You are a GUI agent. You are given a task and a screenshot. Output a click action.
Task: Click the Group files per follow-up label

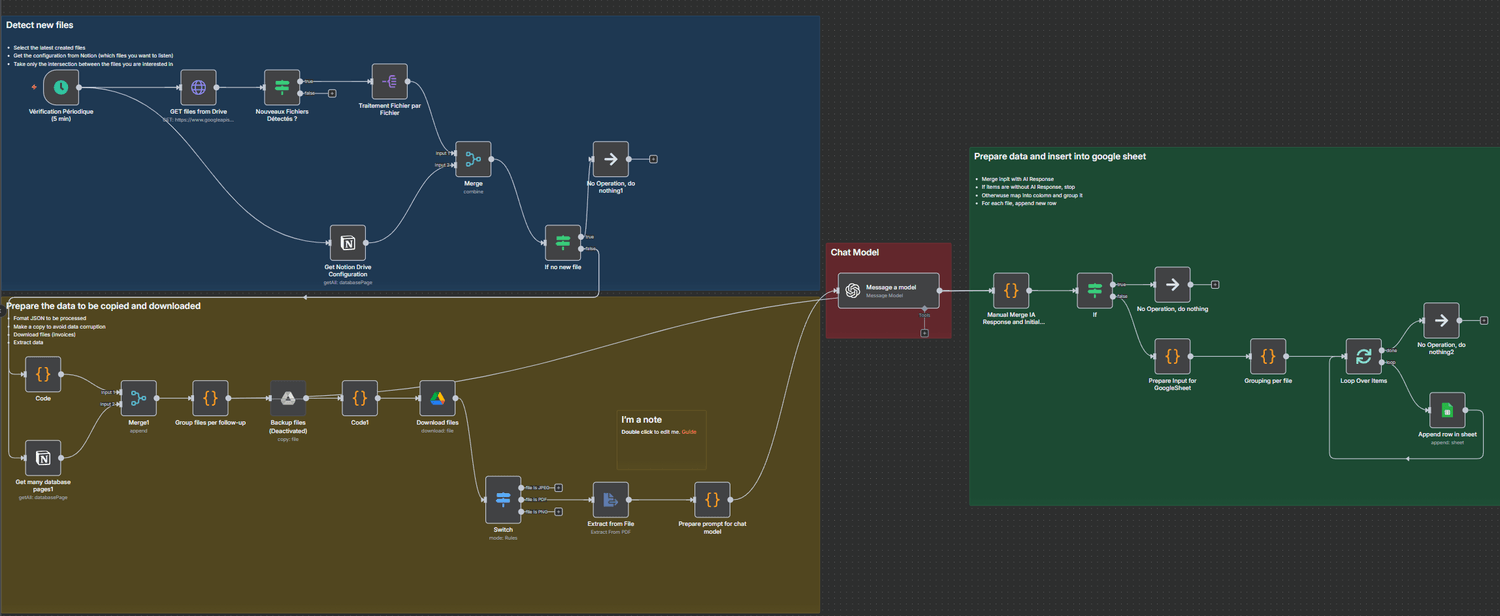pyautogui.click(x=210, y=423)
